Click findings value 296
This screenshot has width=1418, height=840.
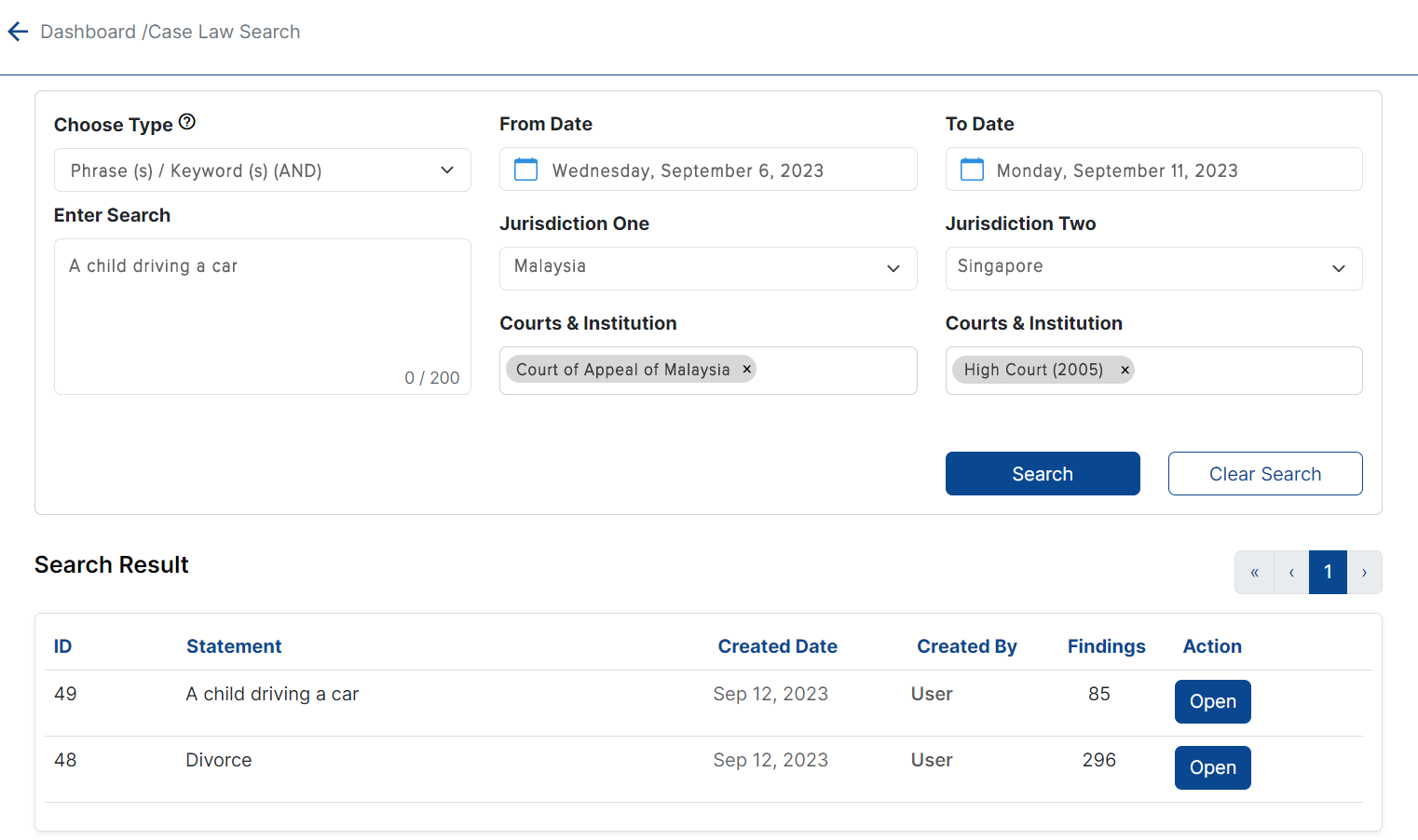click(x=1099, y=760)
